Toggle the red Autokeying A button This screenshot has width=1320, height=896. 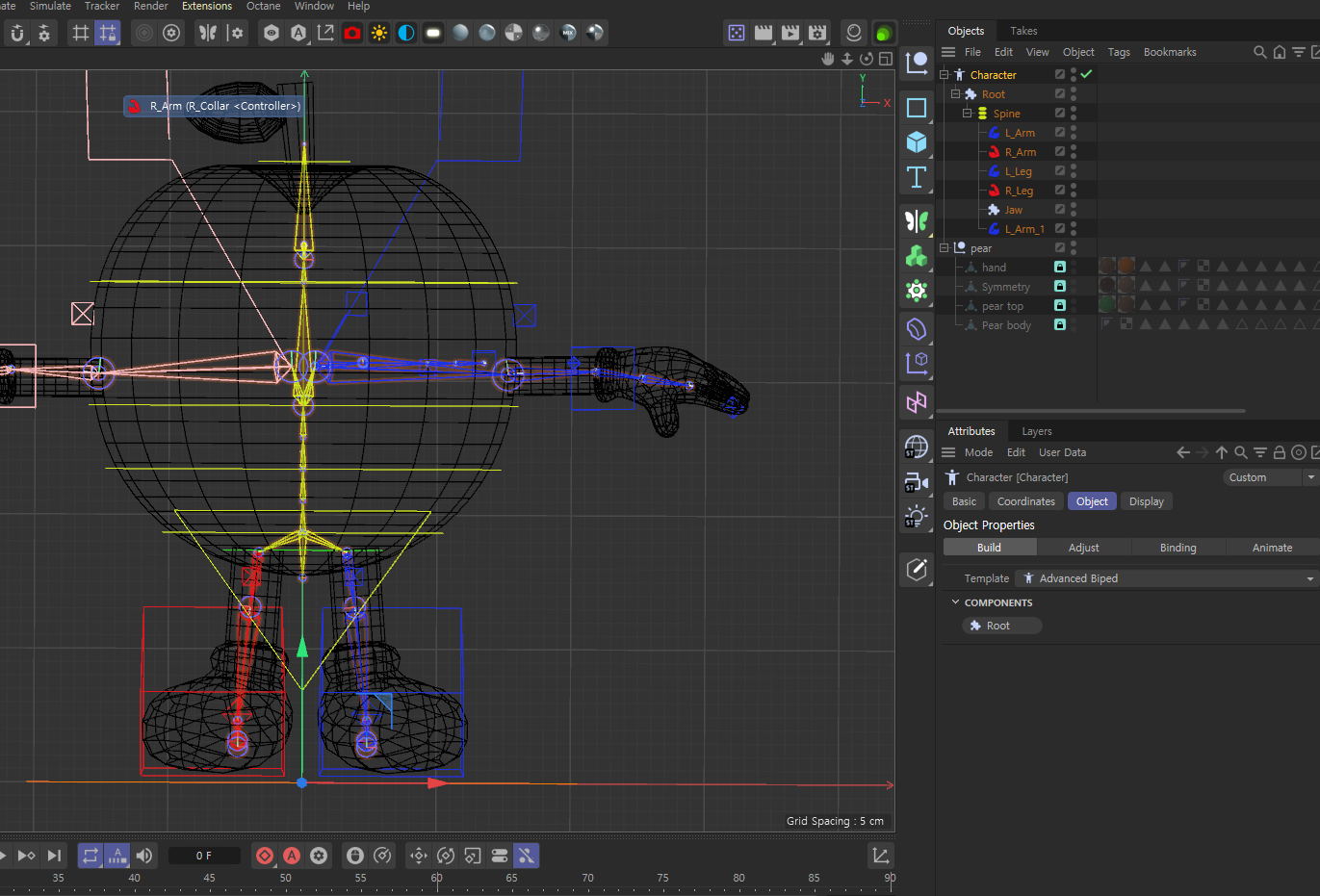click(292, 856)
